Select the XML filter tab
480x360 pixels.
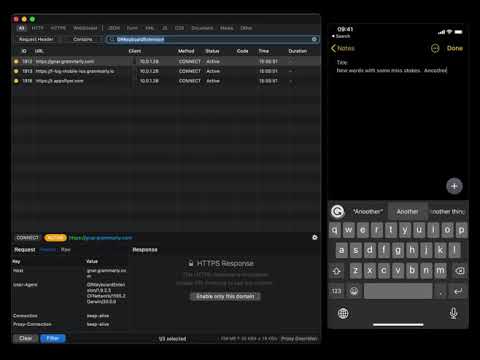[x=150, y=28]
